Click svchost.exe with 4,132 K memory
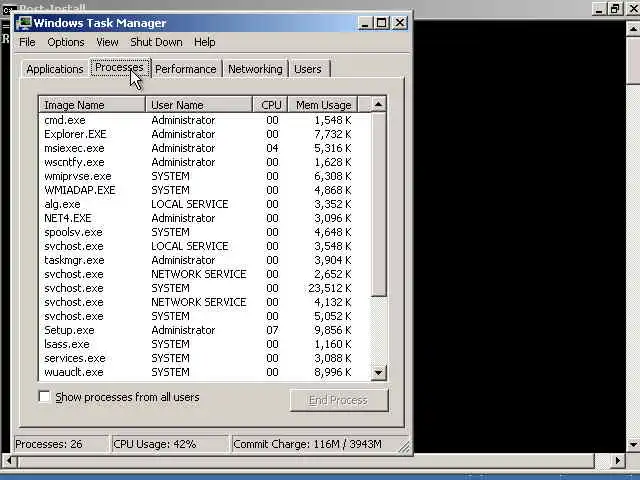640x480 pixels. (x=204, y=302)
